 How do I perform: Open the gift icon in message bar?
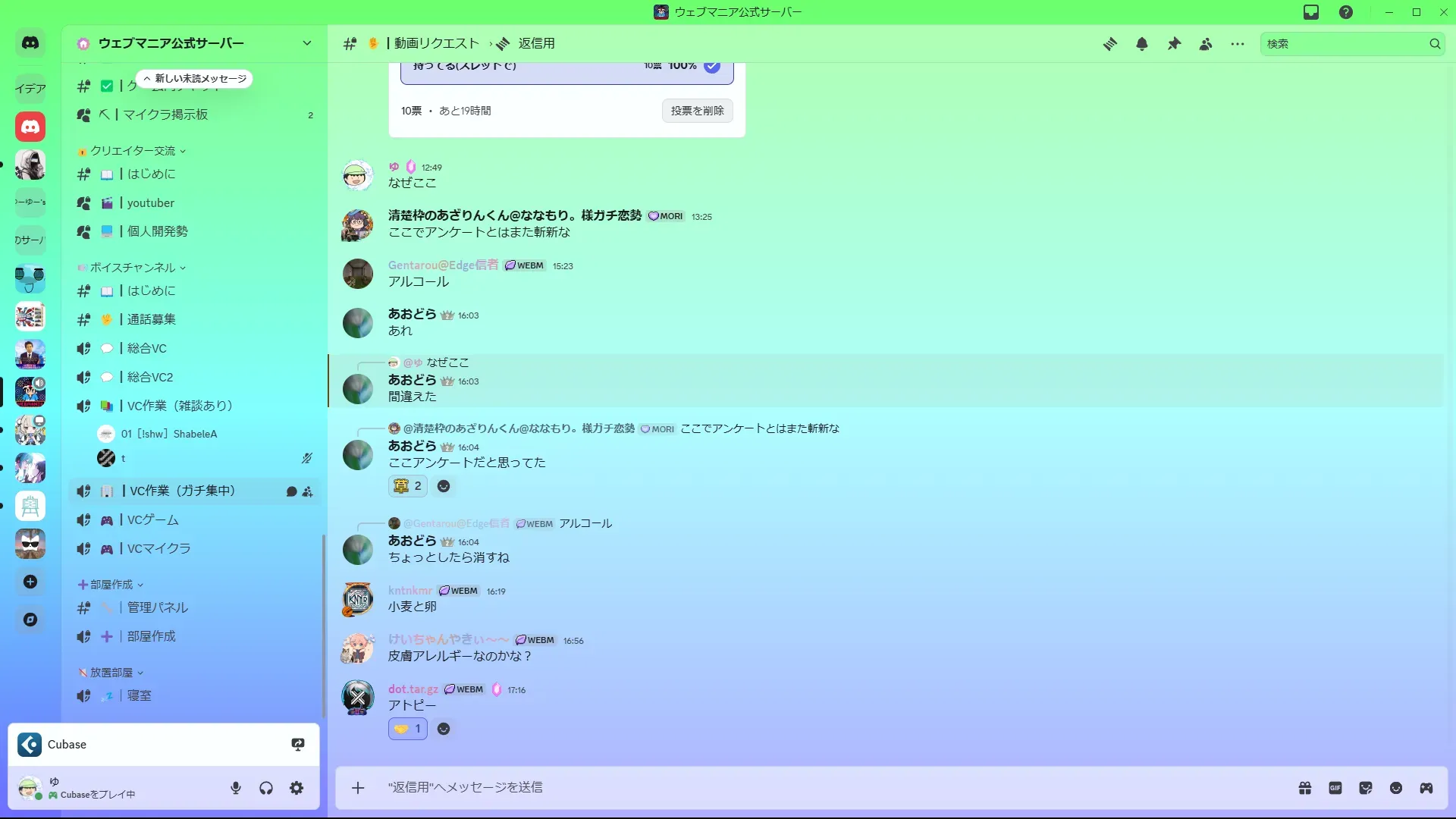pos(1305,788)
